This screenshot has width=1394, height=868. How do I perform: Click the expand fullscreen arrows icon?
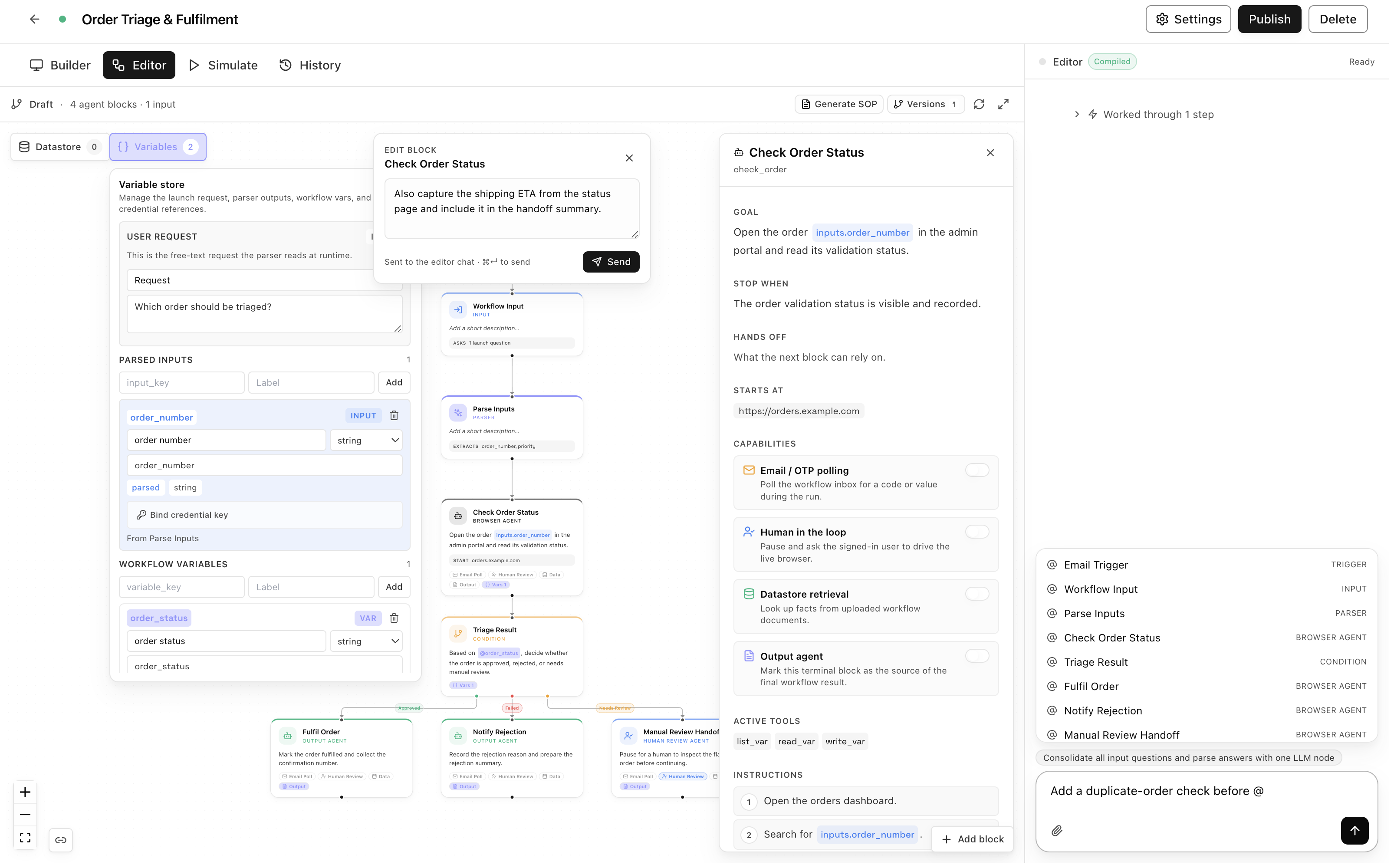(x=1006, y=105)
